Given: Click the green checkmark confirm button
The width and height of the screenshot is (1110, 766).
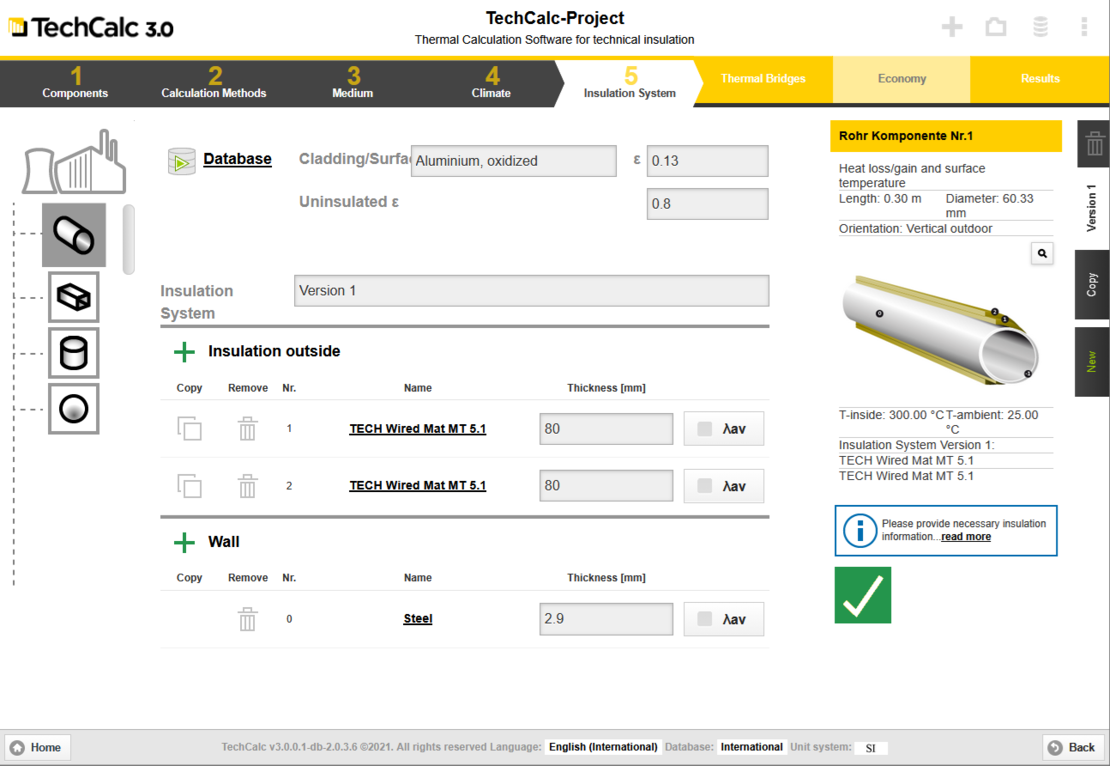Looking at the screenshot, I should pyautogui.click(x=863, y=595).
